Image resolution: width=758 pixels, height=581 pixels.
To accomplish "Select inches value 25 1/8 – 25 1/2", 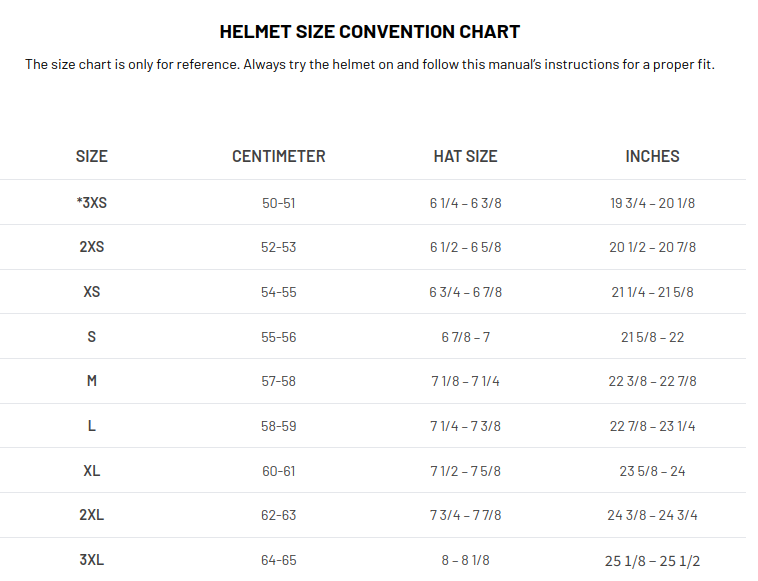I will pyautogui.click(x=652, y=560).
